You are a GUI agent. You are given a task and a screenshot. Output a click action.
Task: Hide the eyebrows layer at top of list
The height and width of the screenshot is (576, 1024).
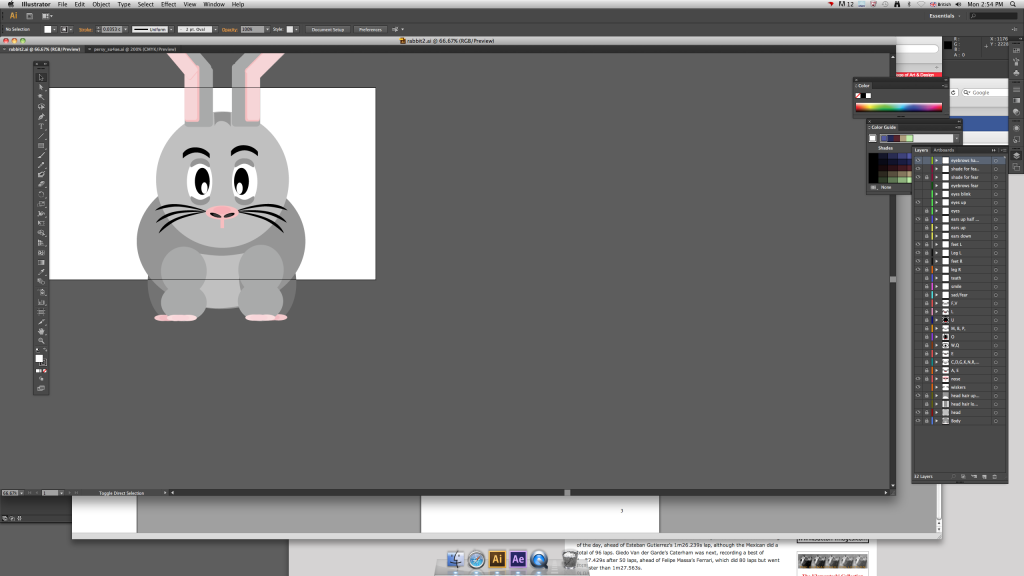click(x=918, y=160)
